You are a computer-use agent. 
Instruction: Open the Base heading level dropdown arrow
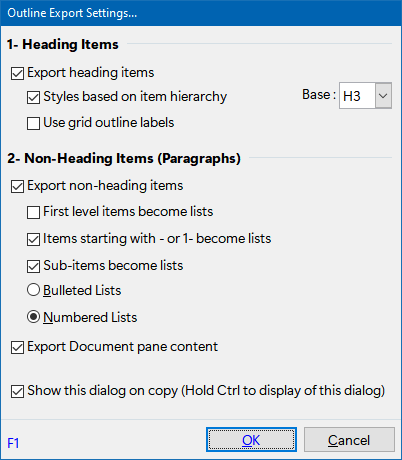pyautogui.click(x=383, y=96)
